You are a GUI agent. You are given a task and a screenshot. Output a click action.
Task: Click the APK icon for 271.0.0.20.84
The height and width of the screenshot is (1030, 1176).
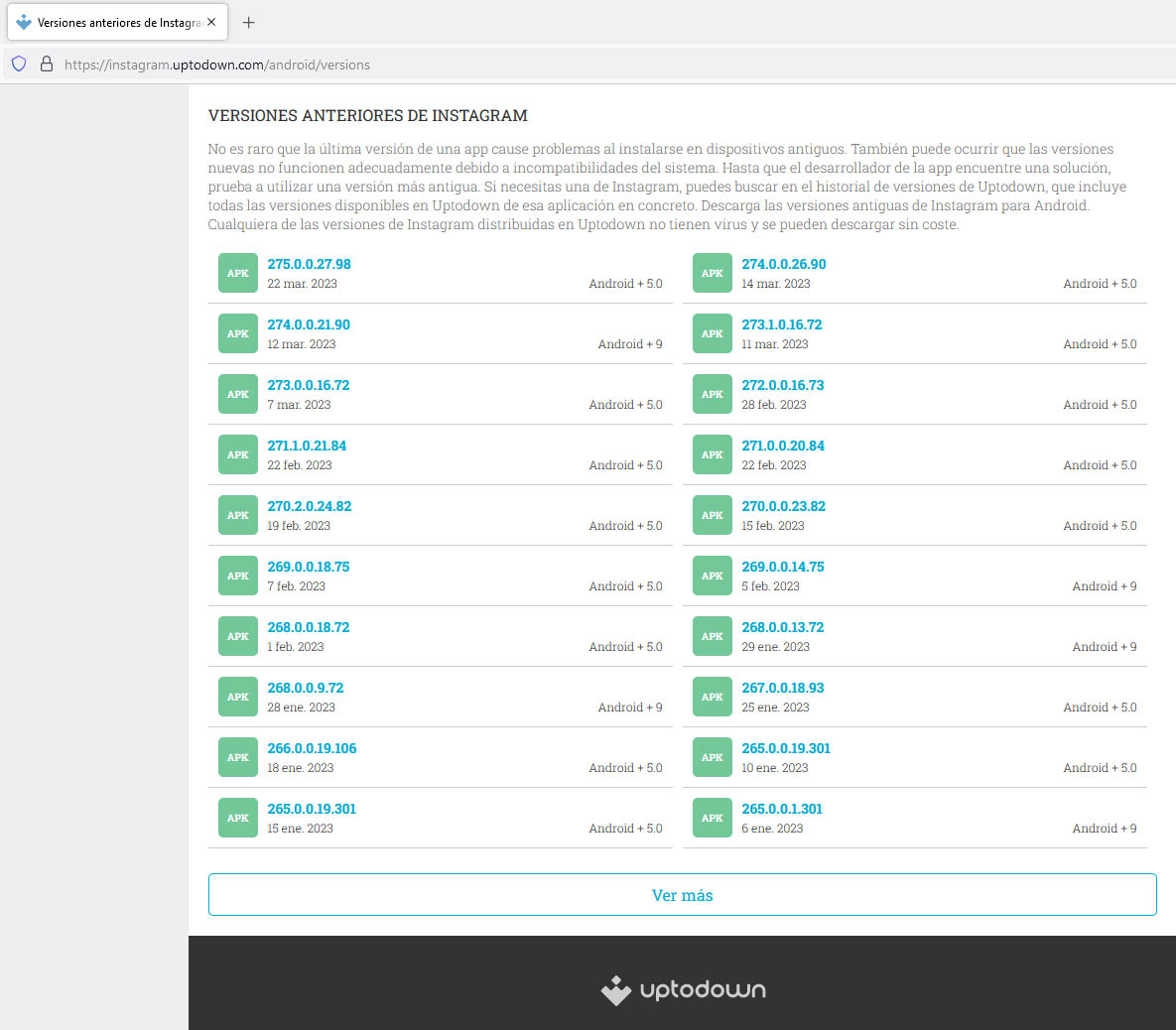click(712, 455)
